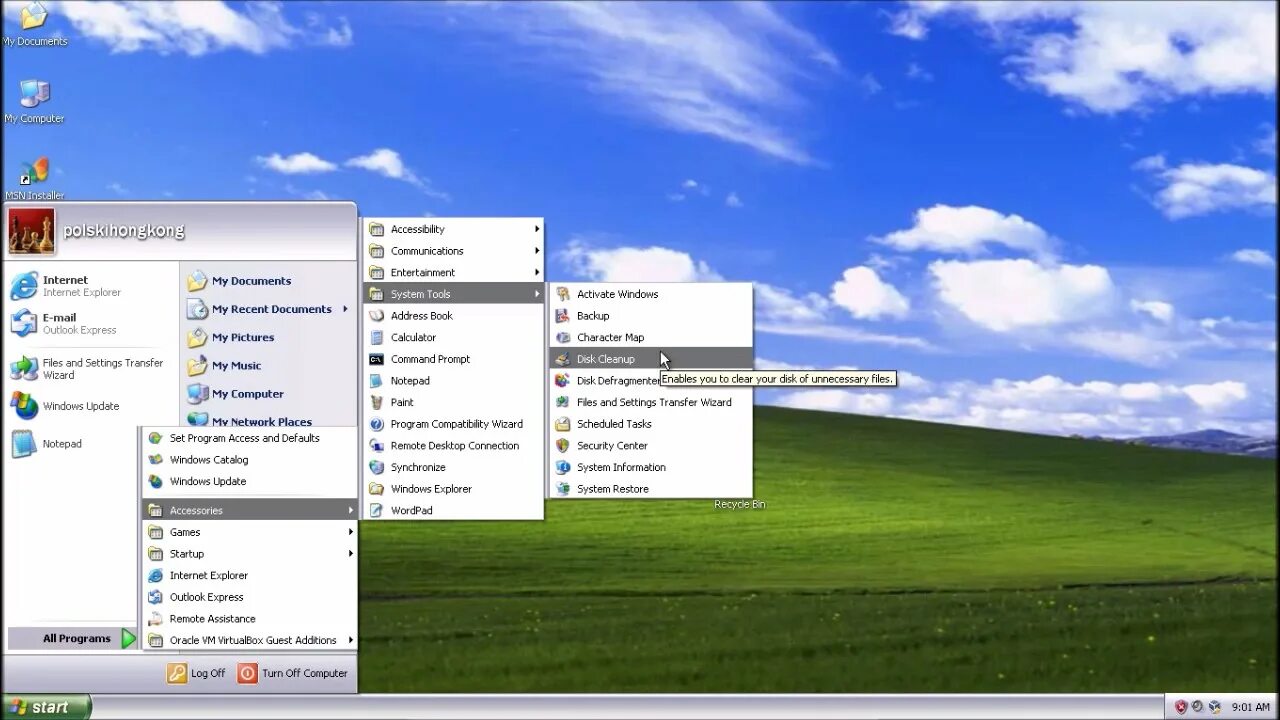Open Backup utility

tap(651, 316)
